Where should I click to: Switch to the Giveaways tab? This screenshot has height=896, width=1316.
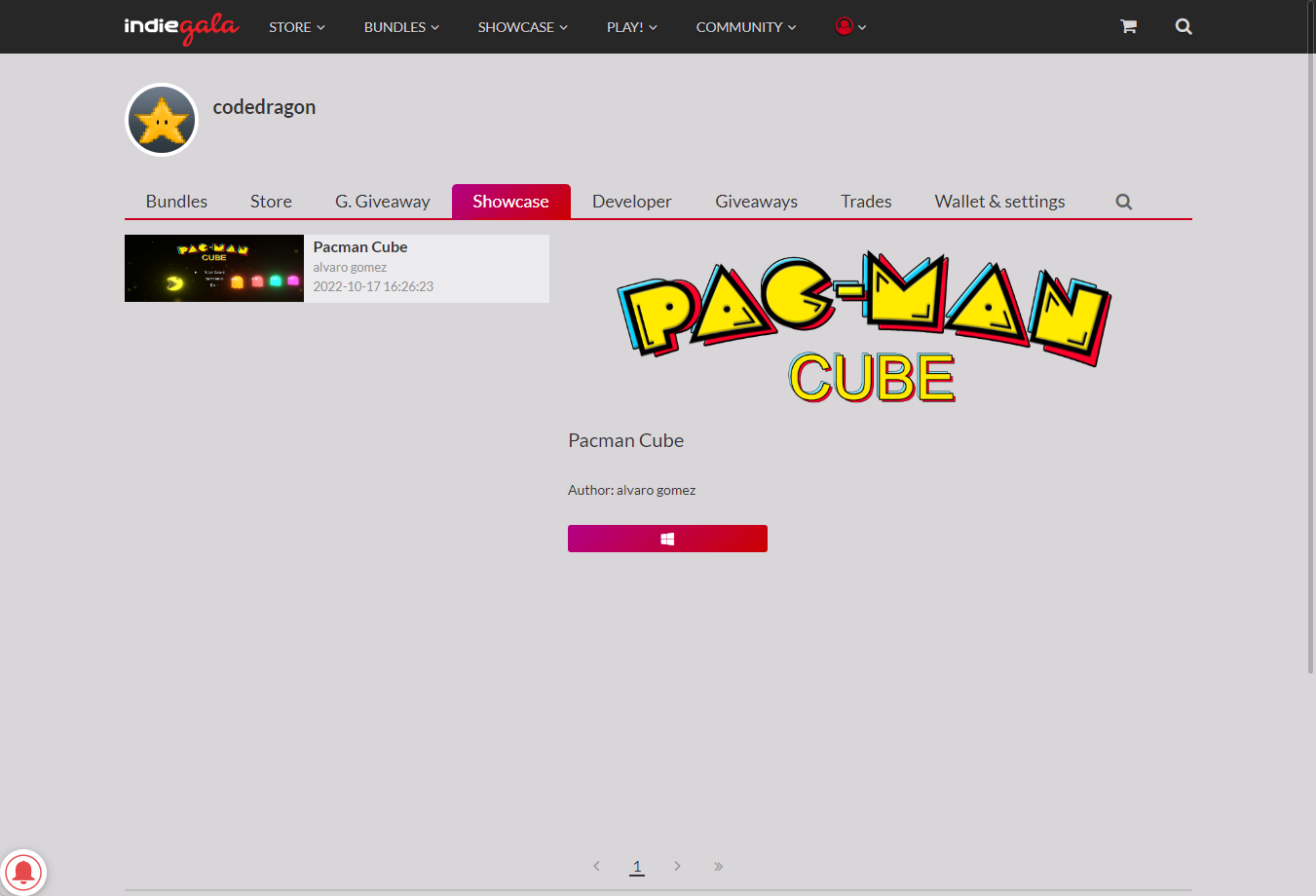click(756, 202)
